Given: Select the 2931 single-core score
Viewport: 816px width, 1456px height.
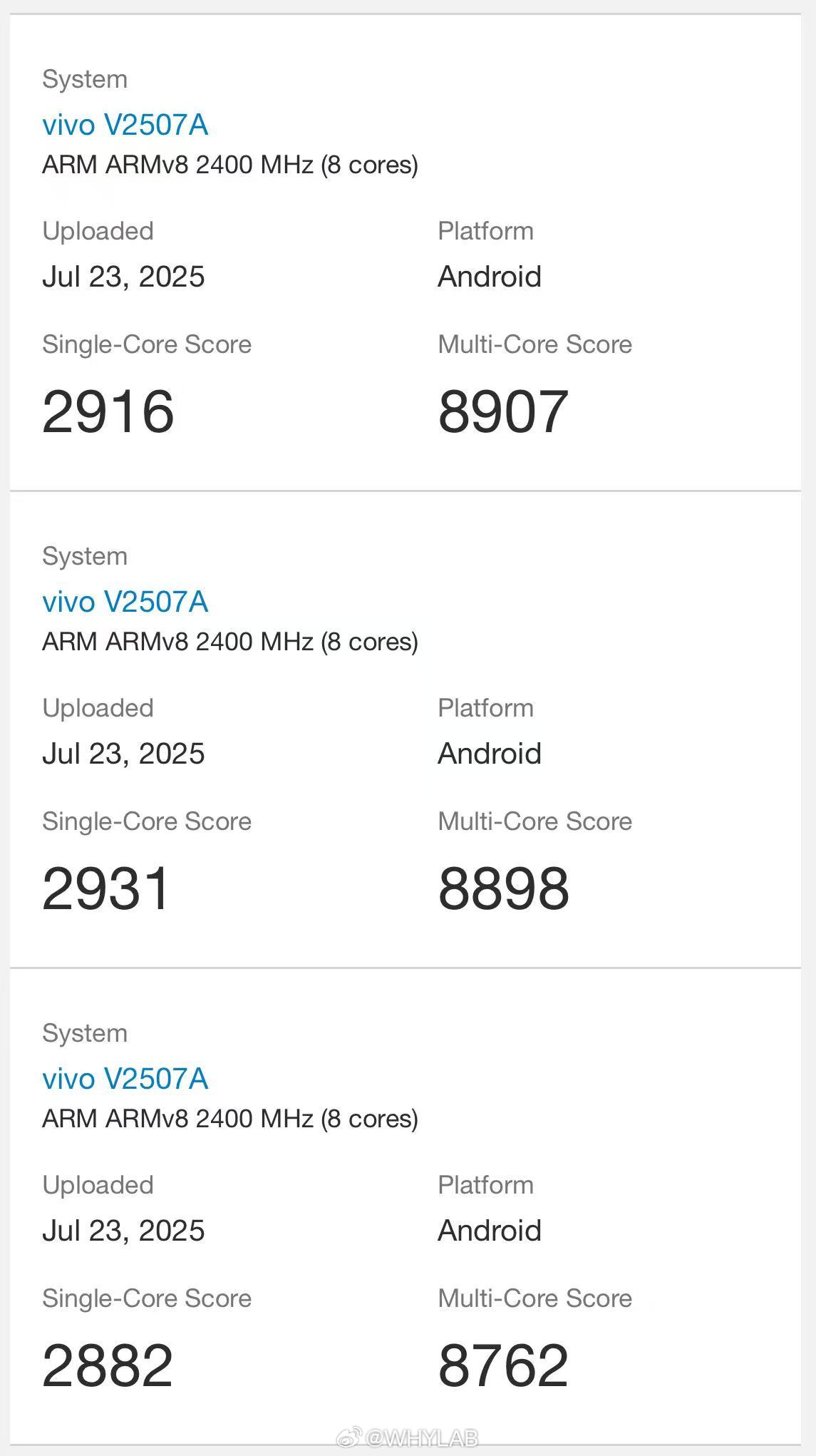Looking at the screenshot, I should (x=106, y=888).
